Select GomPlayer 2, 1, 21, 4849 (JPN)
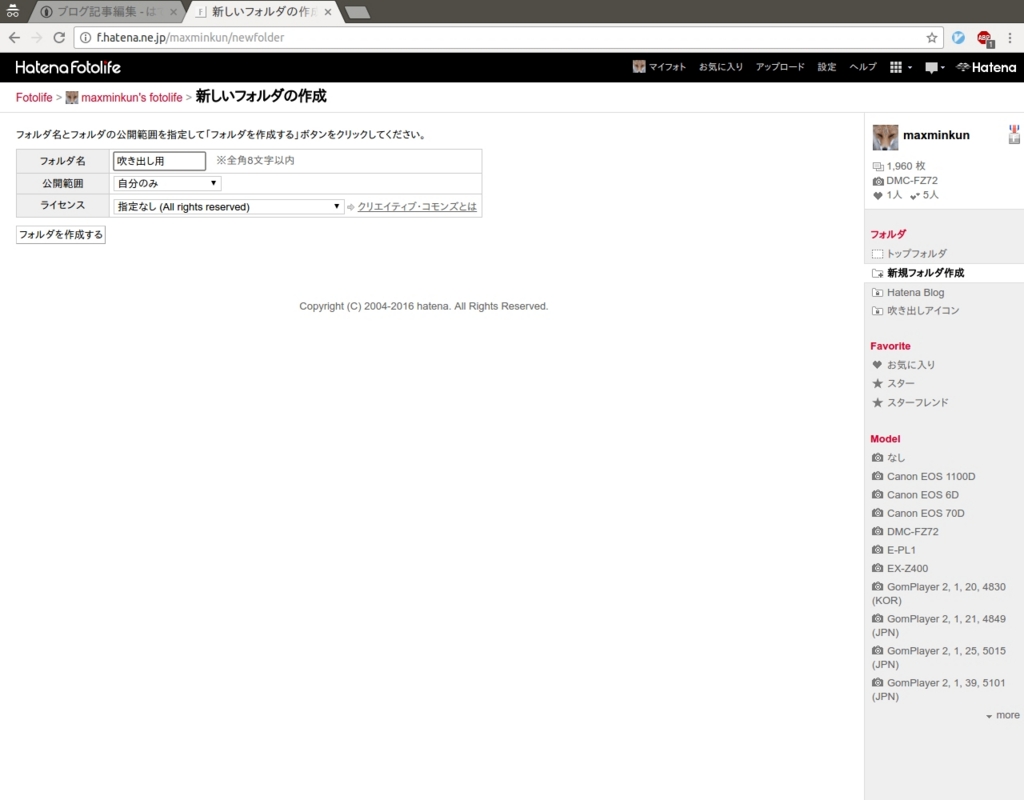1024x800 pixels. click(938, 625)
